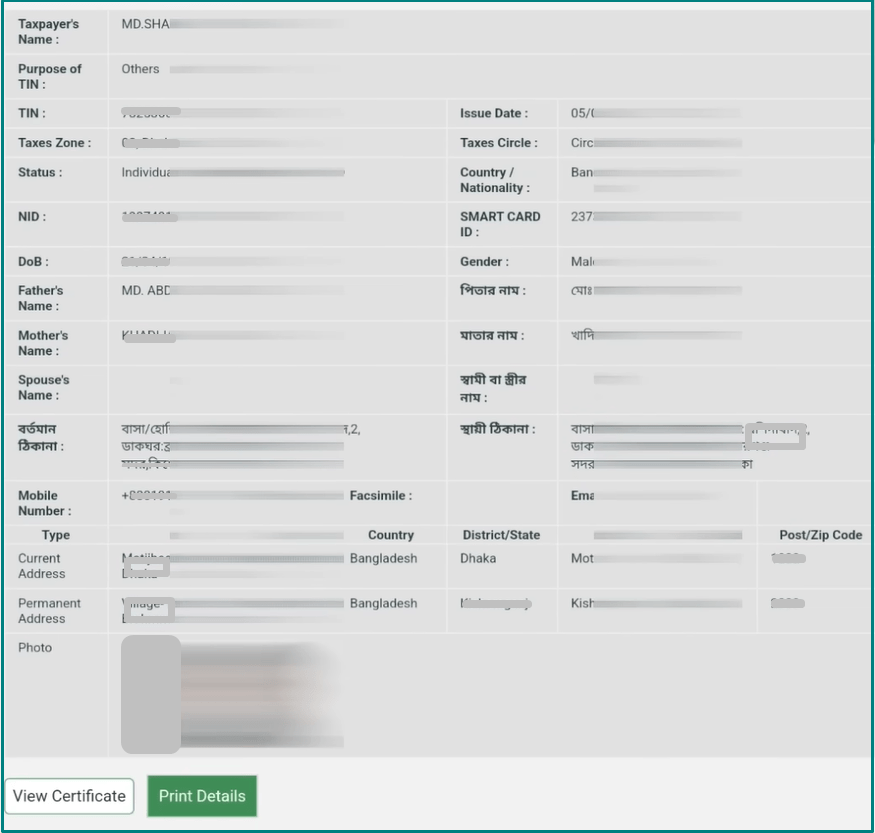This screenshot has width=875, height=833.
Task: Click the Purpose of TIN label
Action: pos(49,76)
